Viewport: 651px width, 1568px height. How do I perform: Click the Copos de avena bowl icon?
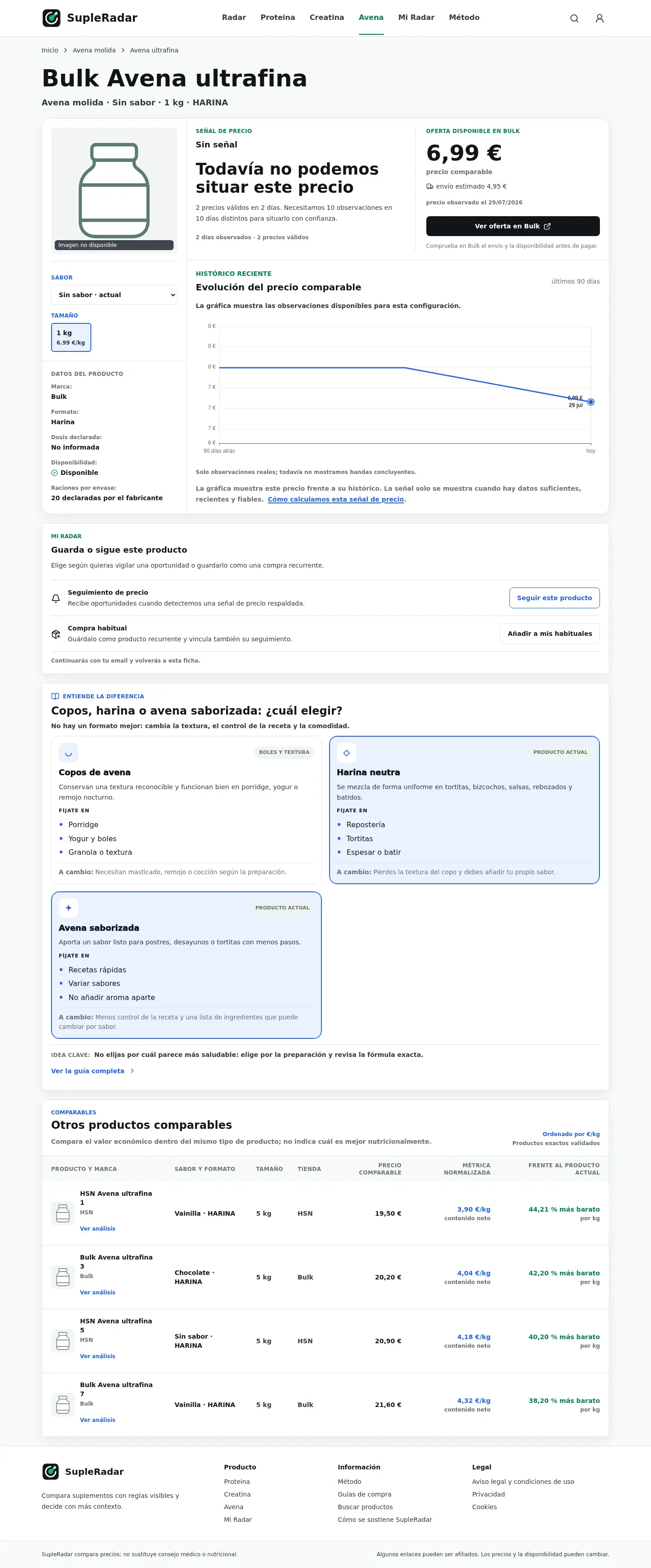[68, 753]
